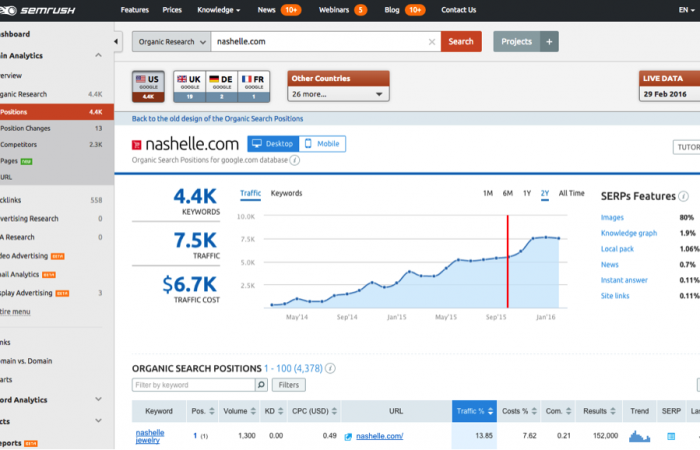Open the Features menu
Viewport: 700px width, 450px height.
tap(134, 10)
